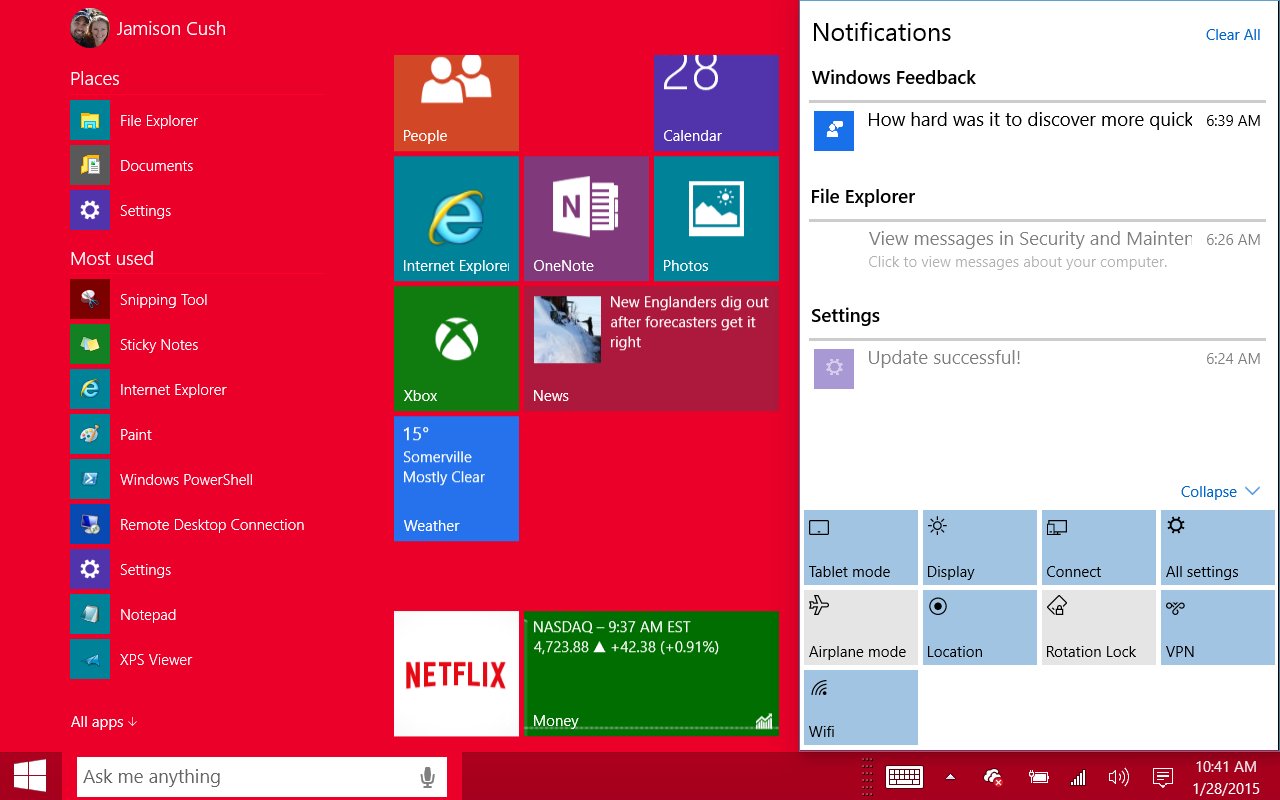The image size is (1280, 800).
Task: Open the Money tile showing NASDAQ
Action: [651, 673]
